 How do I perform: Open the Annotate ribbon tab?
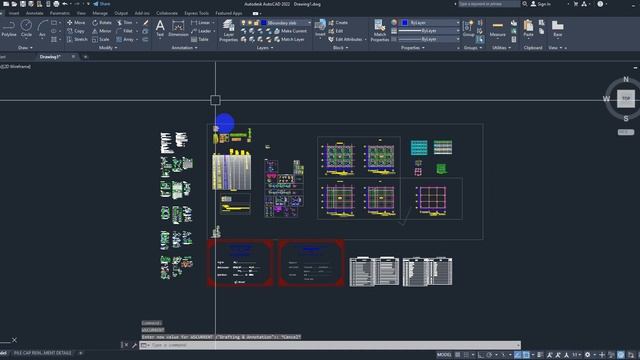pyautogui.click(x=35, y=13)
